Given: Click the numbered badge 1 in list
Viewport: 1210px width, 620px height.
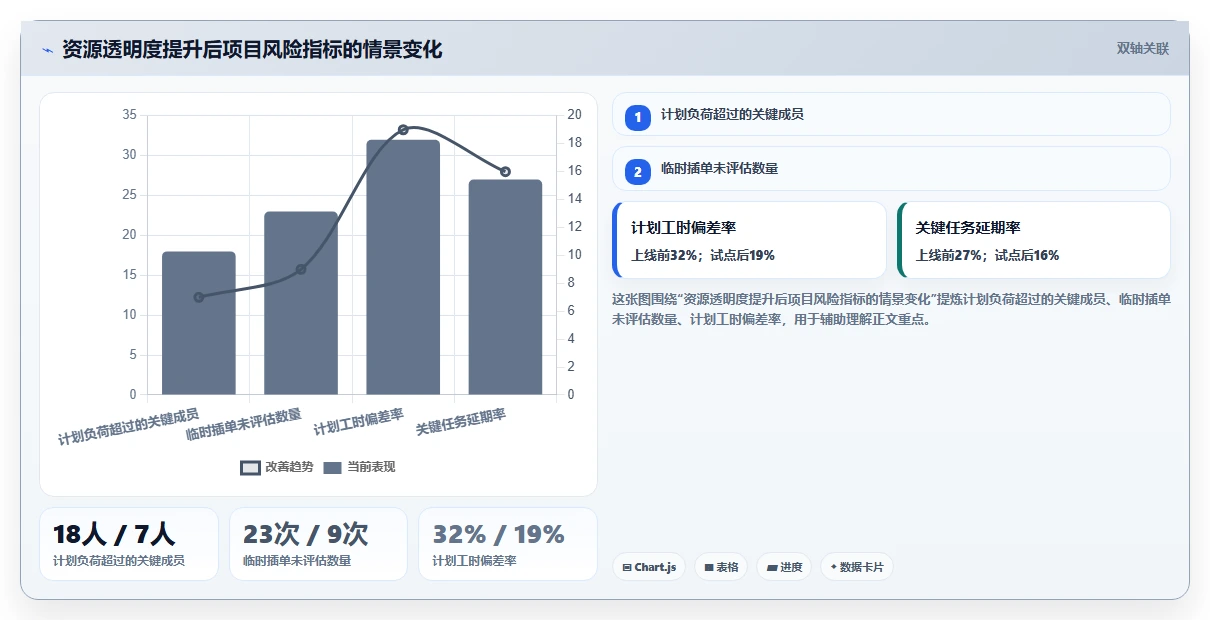Looking at the screenshot, I should pos(638,117).
